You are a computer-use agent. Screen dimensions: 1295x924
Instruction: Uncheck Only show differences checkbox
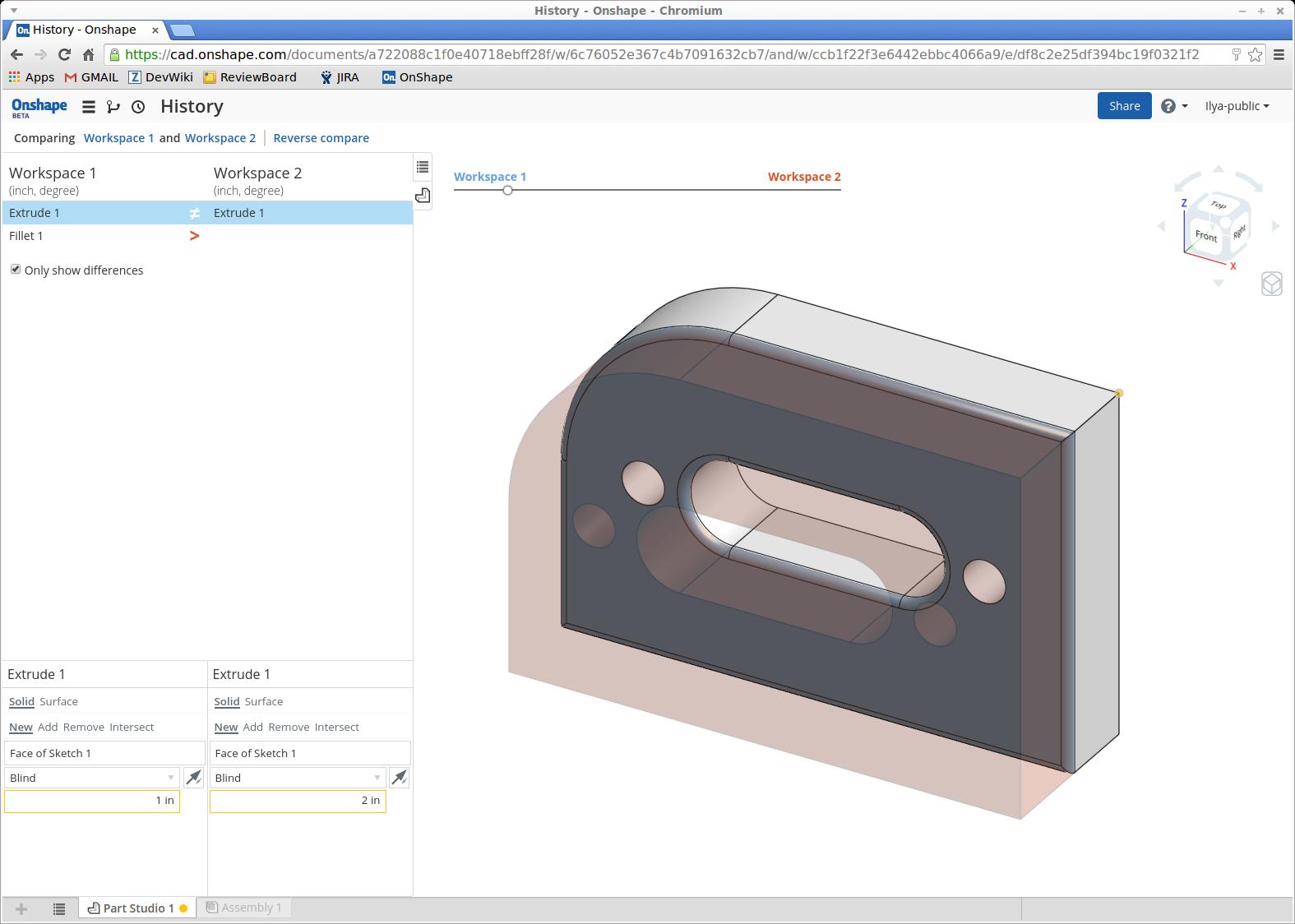[16, 270]
